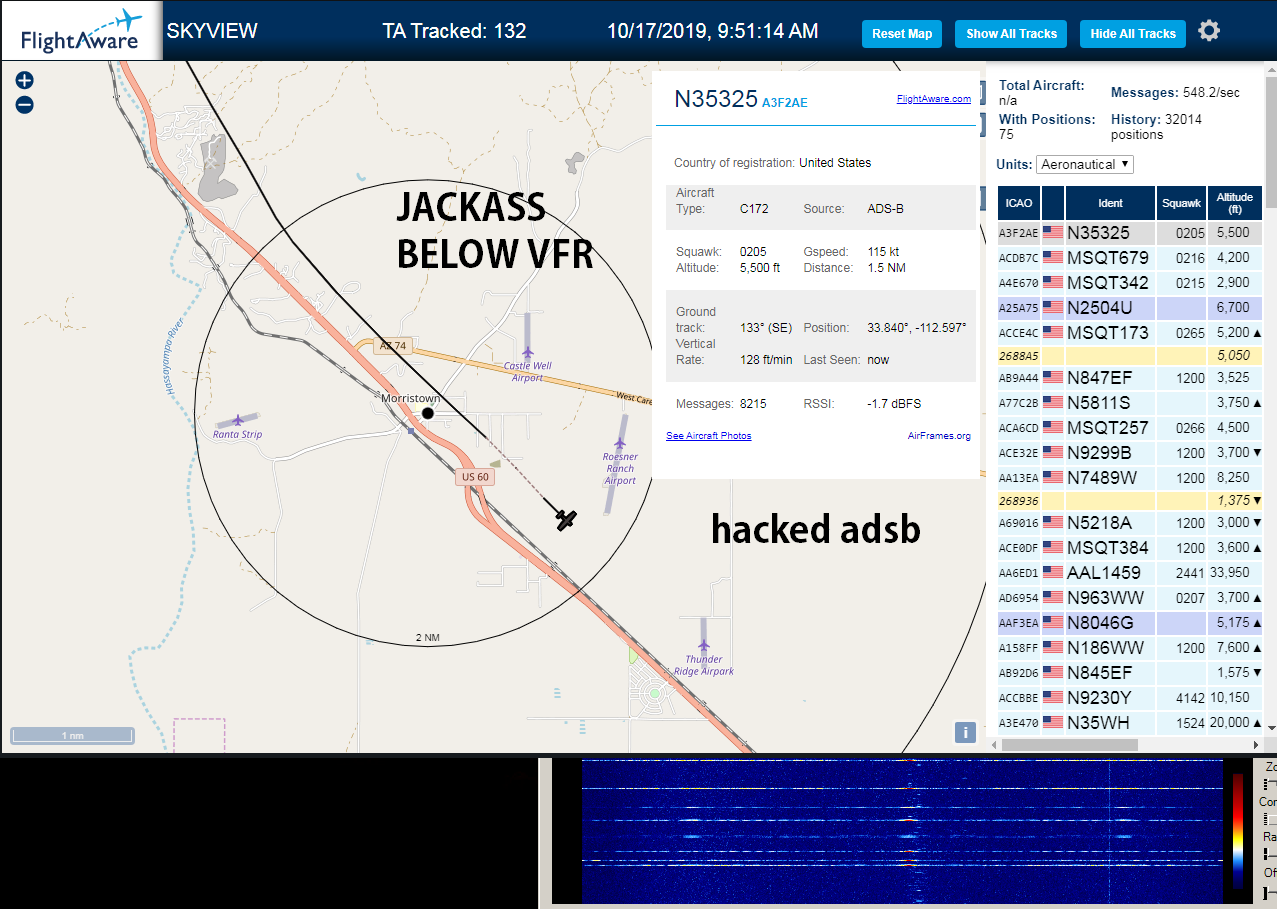Open the AirFrames.org link
The height and width of the screenshot is (909, 1277).
[939, 436]
